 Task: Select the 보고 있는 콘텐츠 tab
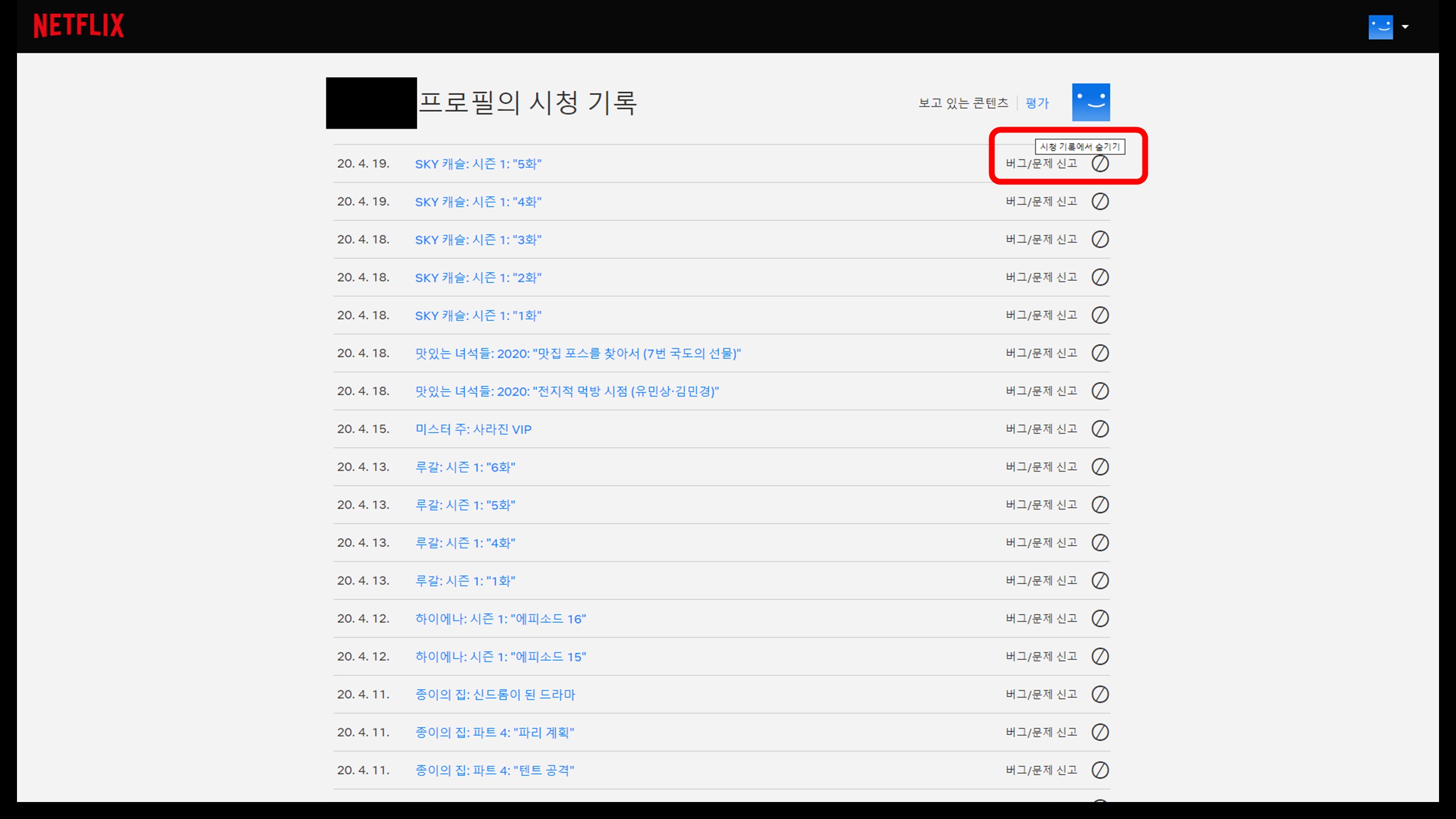point(963,103)
